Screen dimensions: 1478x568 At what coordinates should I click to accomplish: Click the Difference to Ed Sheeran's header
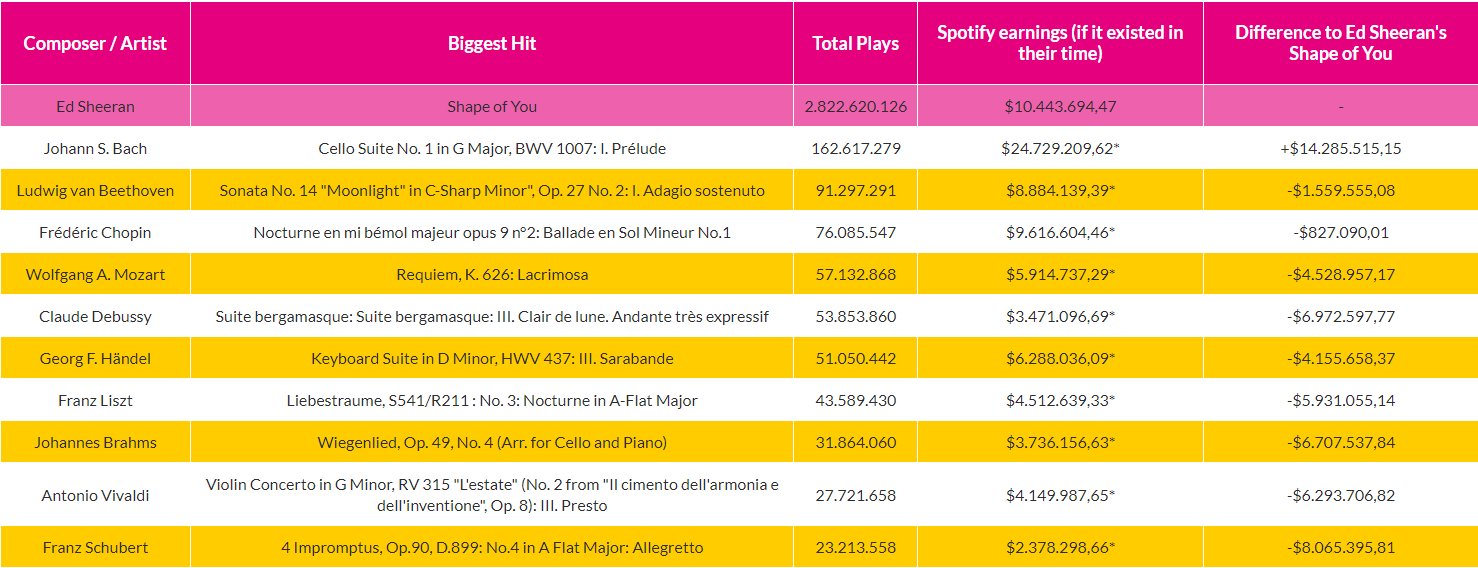point(1340,43)
